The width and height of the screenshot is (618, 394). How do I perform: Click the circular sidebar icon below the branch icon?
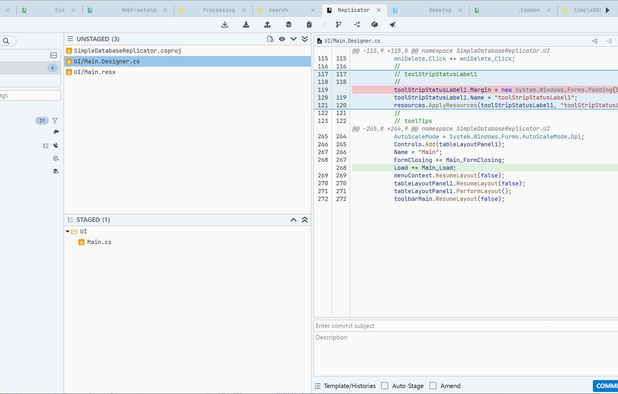pyautogui.click(x=56, y=158)
